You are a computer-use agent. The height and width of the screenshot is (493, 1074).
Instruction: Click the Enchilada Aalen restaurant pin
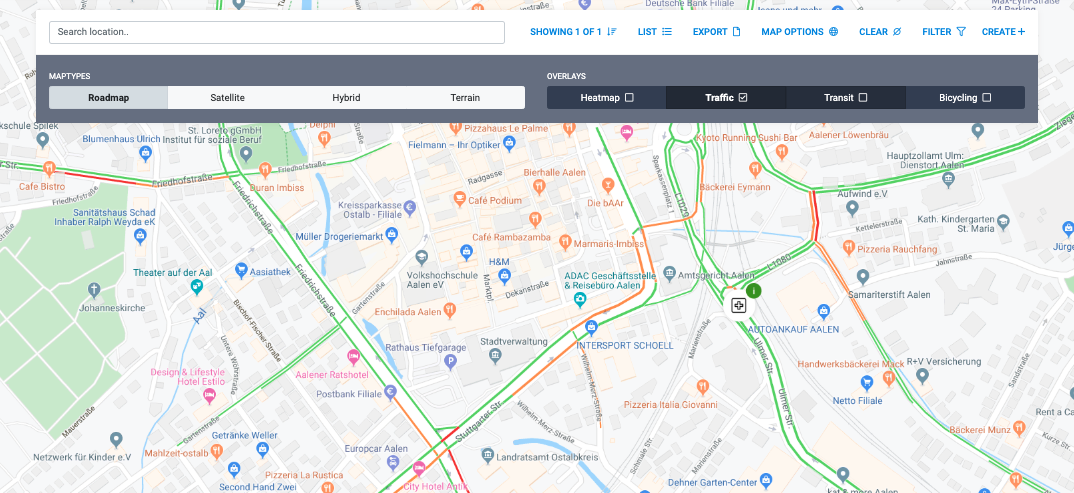449,311
